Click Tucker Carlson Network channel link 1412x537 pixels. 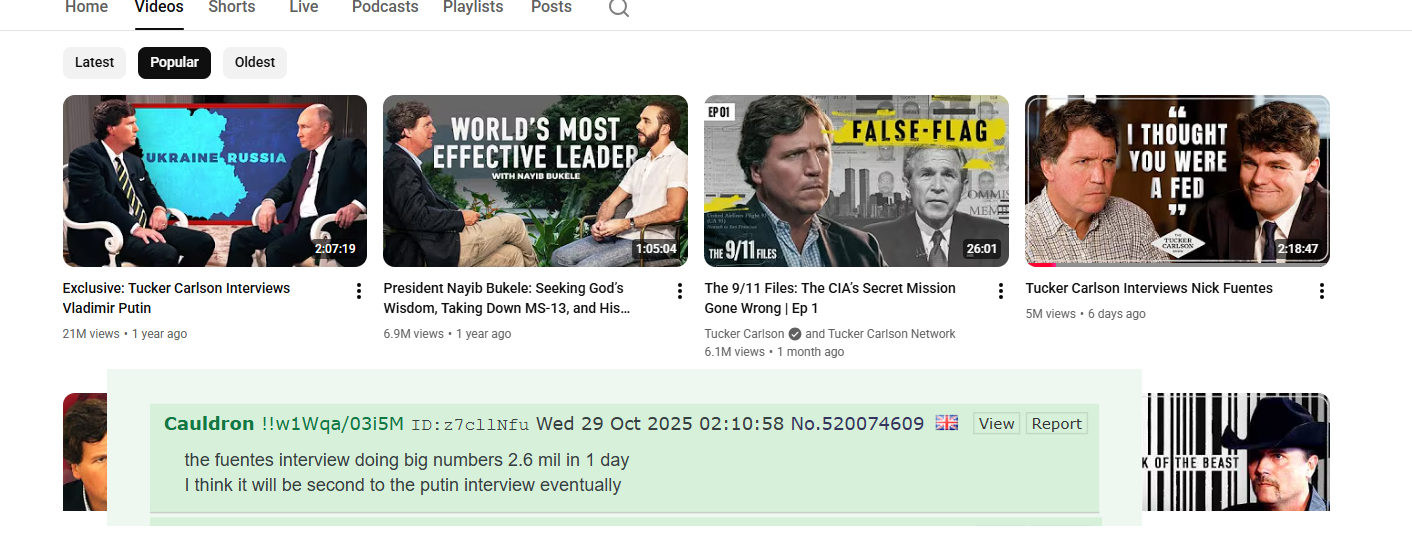pyautogui.click(x=892, y=334)
